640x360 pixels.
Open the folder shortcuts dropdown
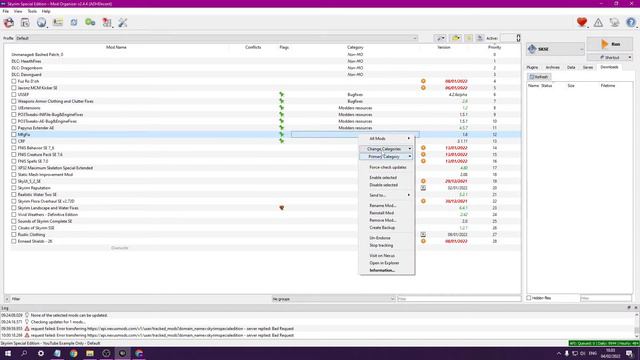456,38
